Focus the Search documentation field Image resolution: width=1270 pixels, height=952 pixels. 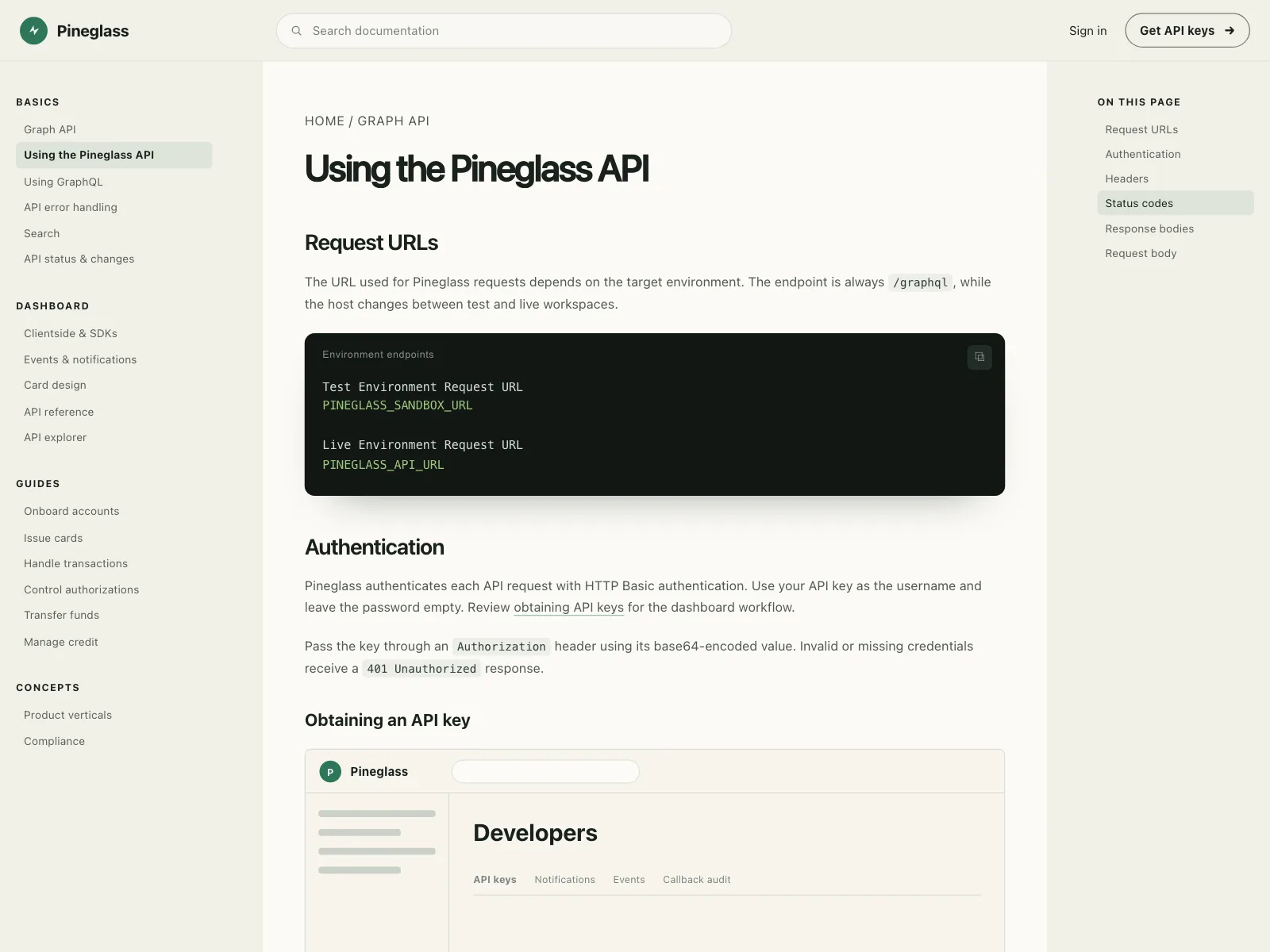504,31
